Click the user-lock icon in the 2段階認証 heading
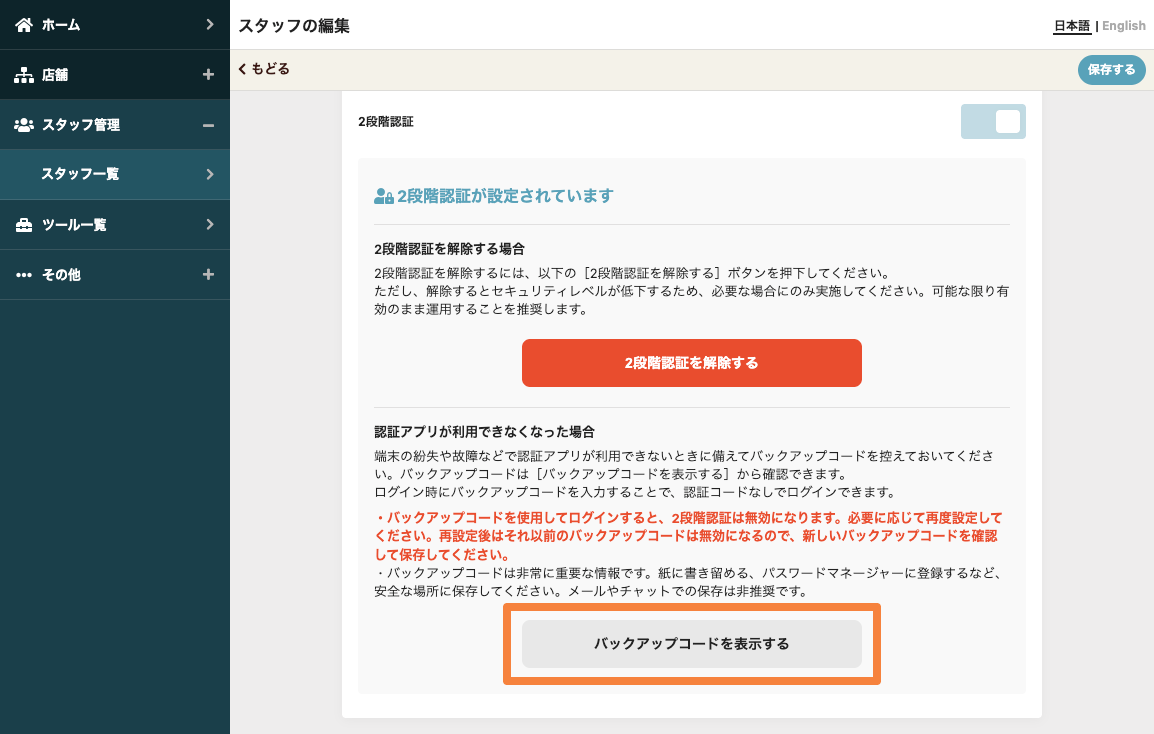This screenshot has height=734, width=1154. pyautogui.click(x=383, y=196)
